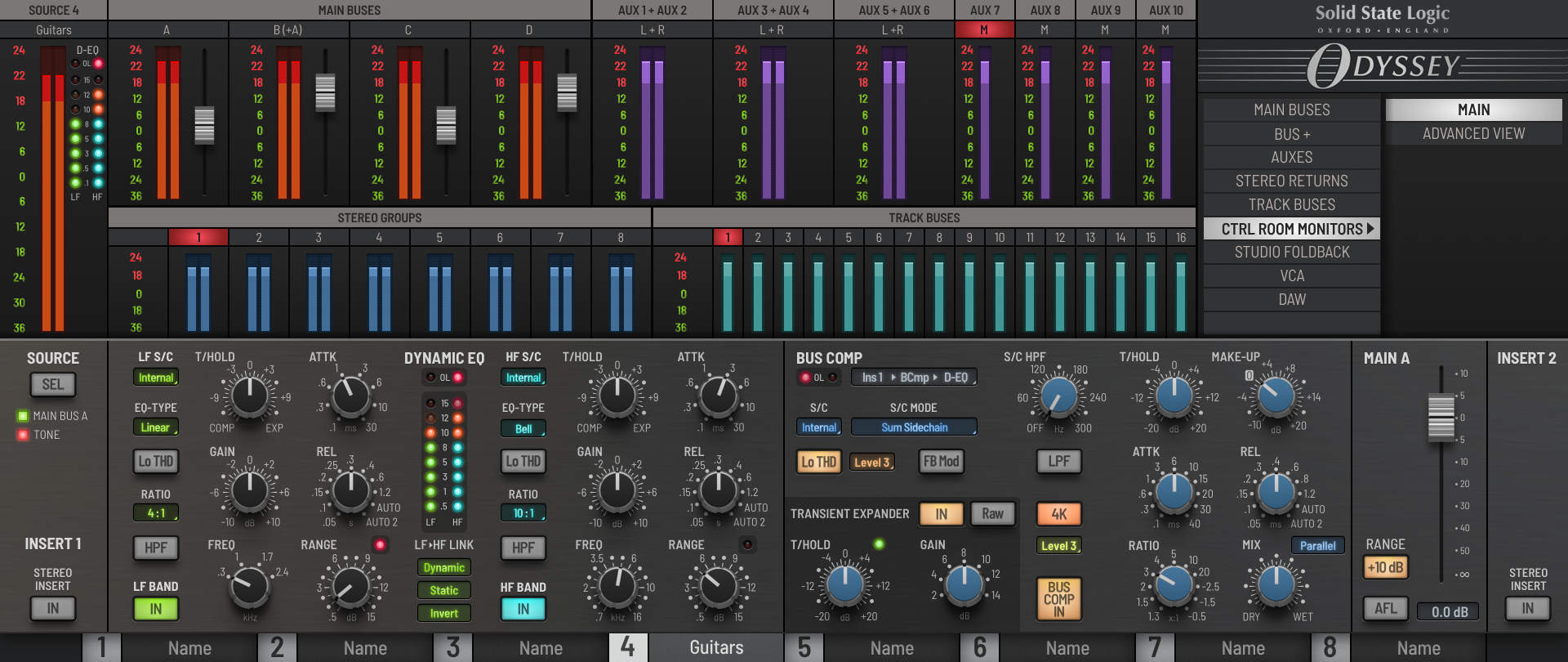1568x662 pixels.
Task: Toggle Bus Comp Lo THD button
Action: (818, 462)
